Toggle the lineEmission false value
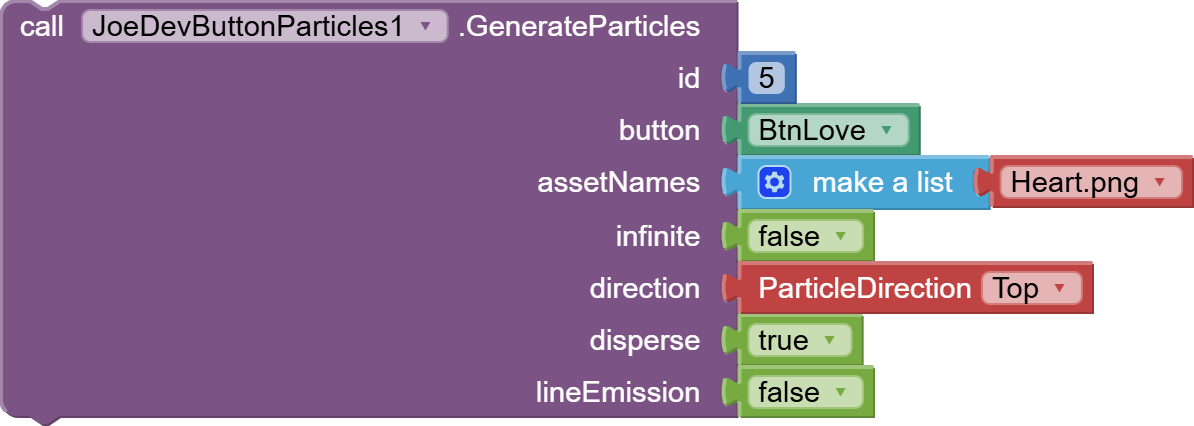The width and height of the screenshot is (1194, 426). [x=805, y=392]
